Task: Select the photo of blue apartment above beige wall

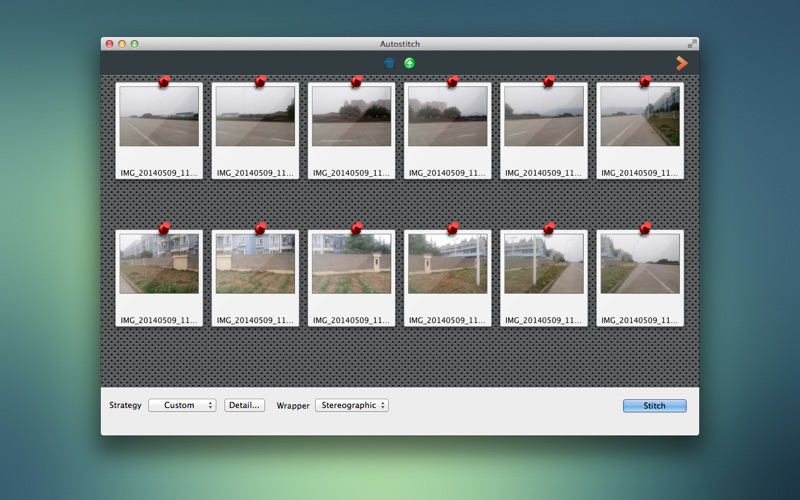Action: 255,278
